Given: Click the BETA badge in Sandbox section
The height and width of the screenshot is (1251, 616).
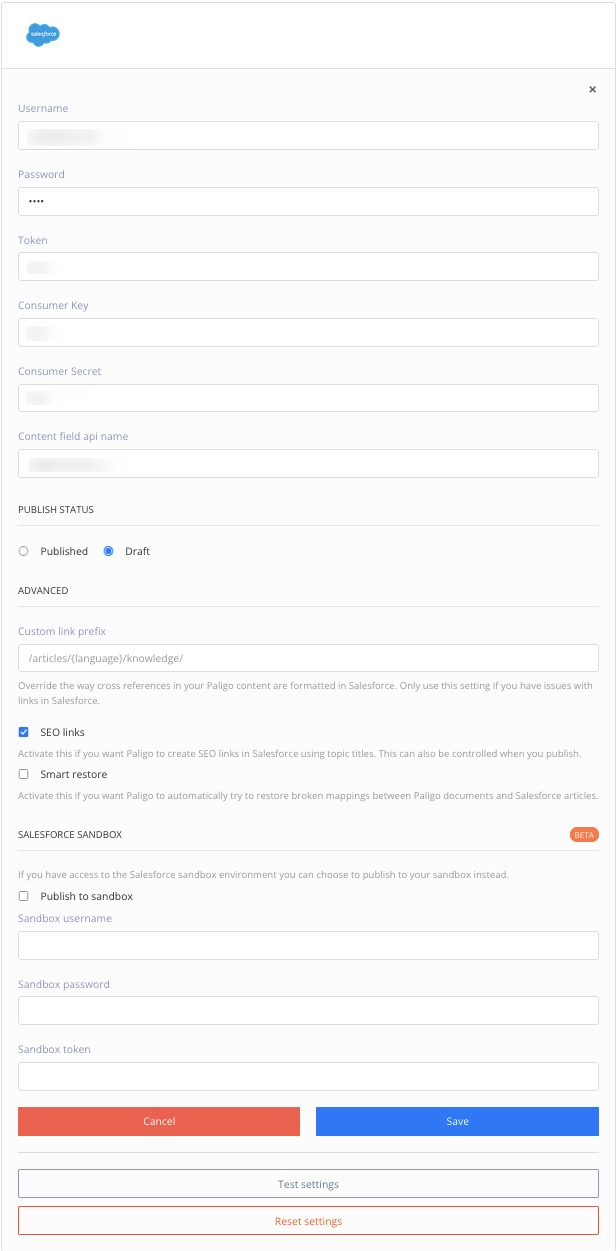Looking at the screenshot, I should tap(583, 834).
